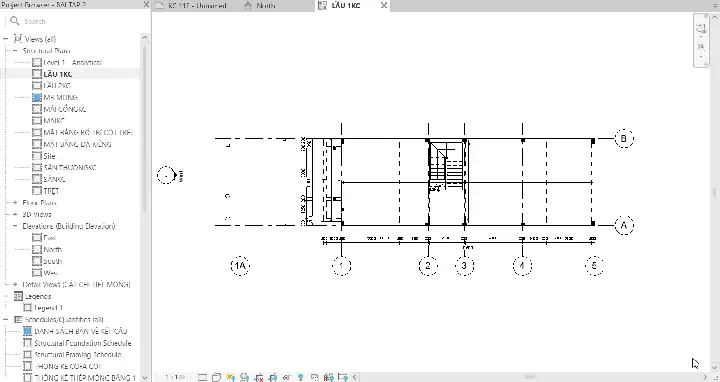Click the Project Browser search field
The width and height of the screenshot is (720, 382).
[x=78, y=21]
